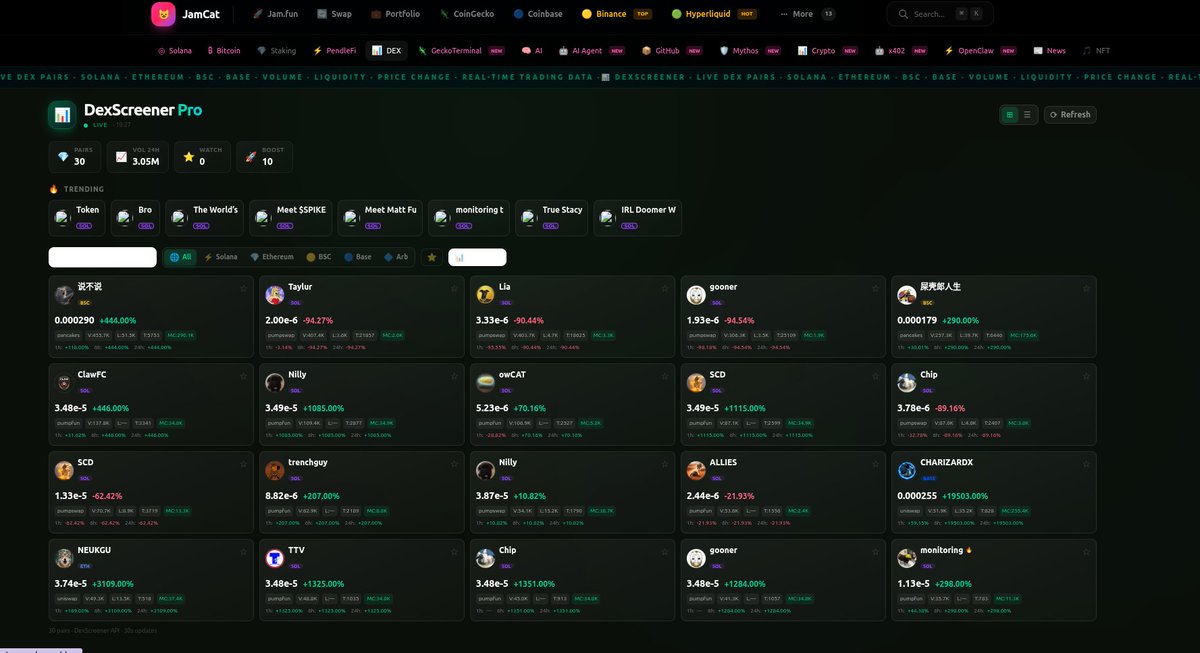Click the TTV token avatar

274,558
